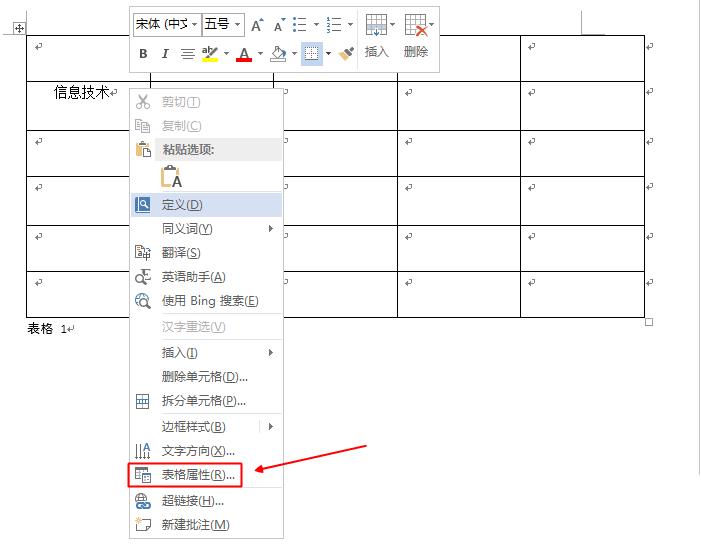This screenshot has height=556, width=701.
Task: Click the caption text 表格 1
Action: click(x=47, y=329)
